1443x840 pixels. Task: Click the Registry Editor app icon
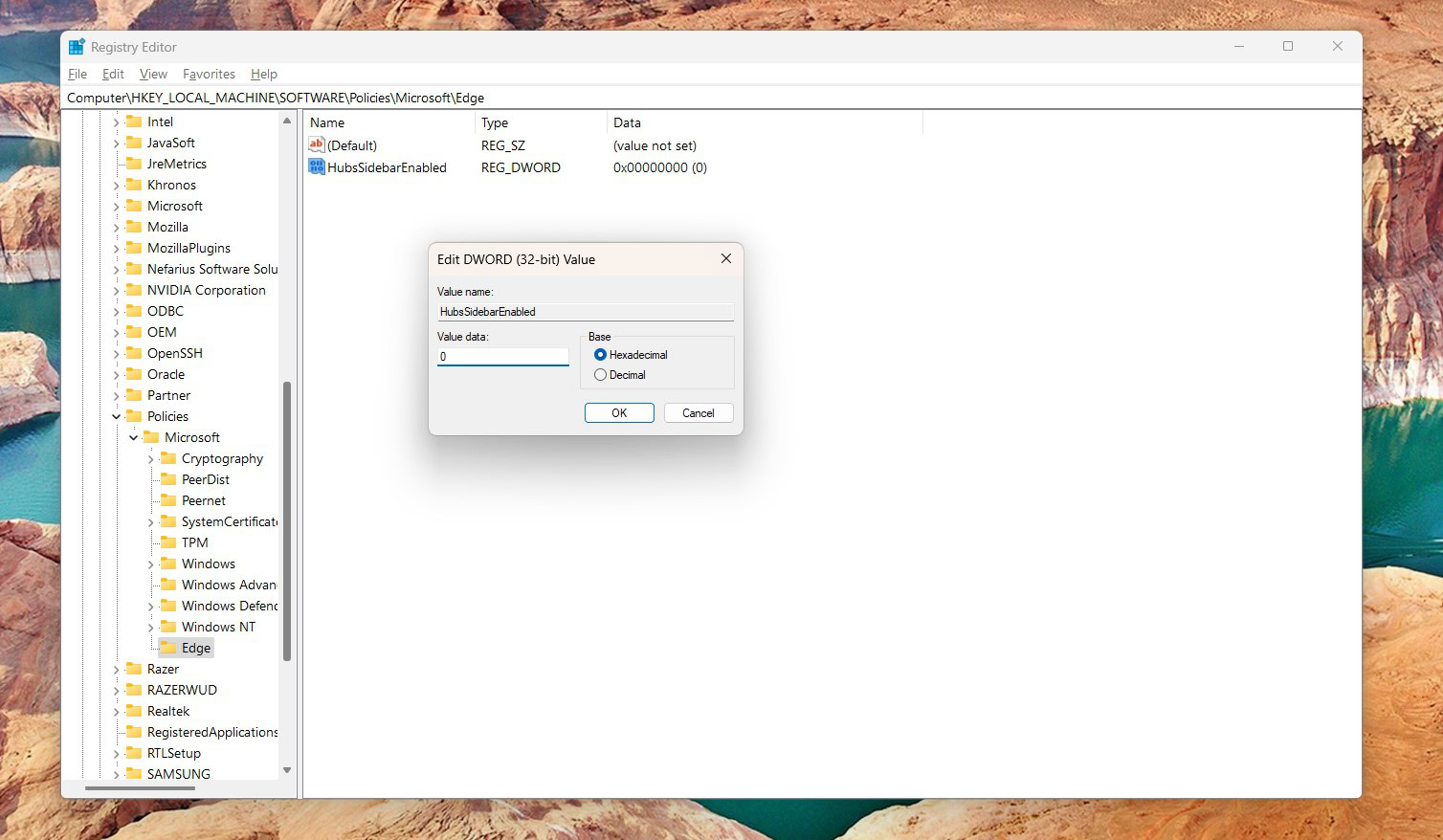click(x=77, y=47)
